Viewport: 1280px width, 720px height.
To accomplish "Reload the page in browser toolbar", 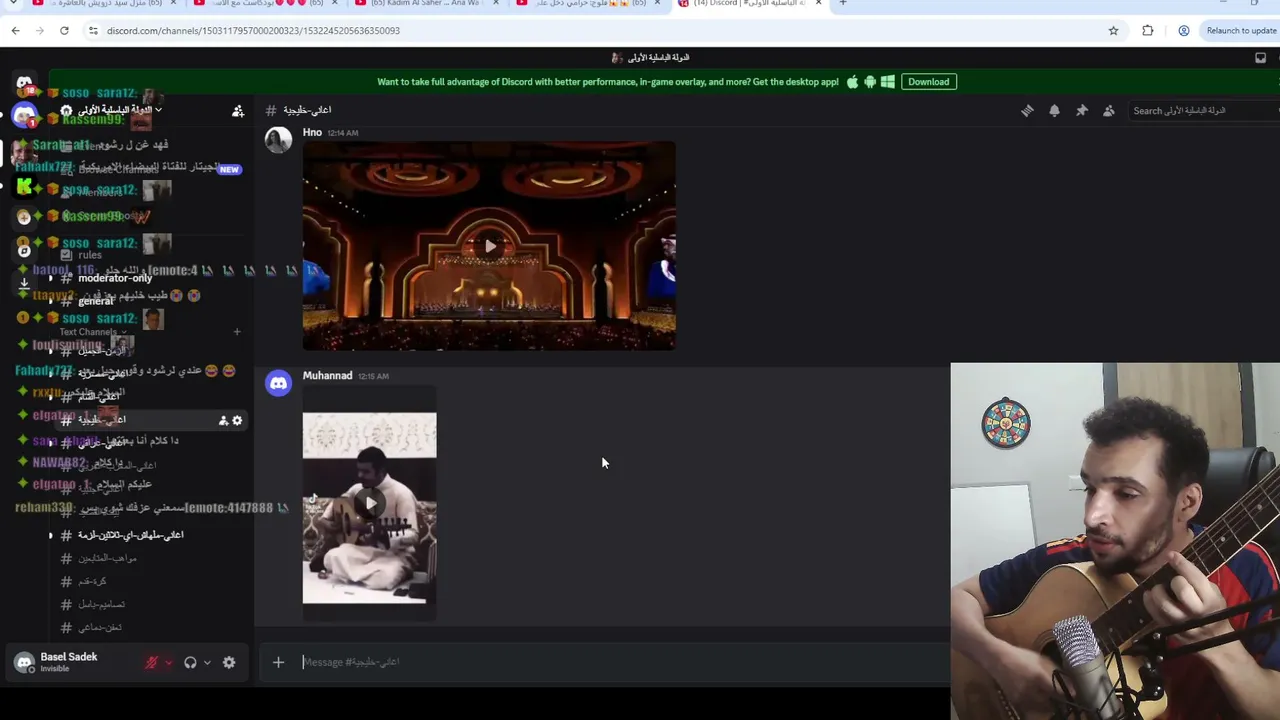I will (x=64, y=31).
